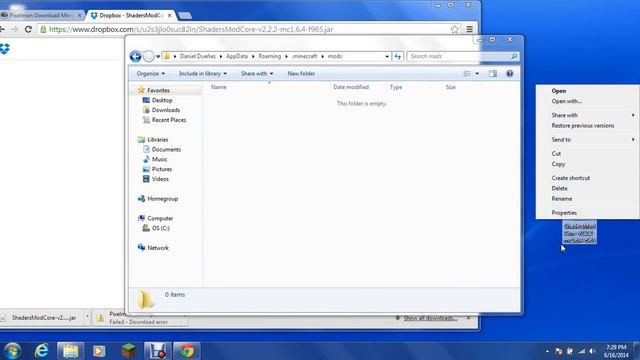Choose Open with... in the context menu

(567, 101)
